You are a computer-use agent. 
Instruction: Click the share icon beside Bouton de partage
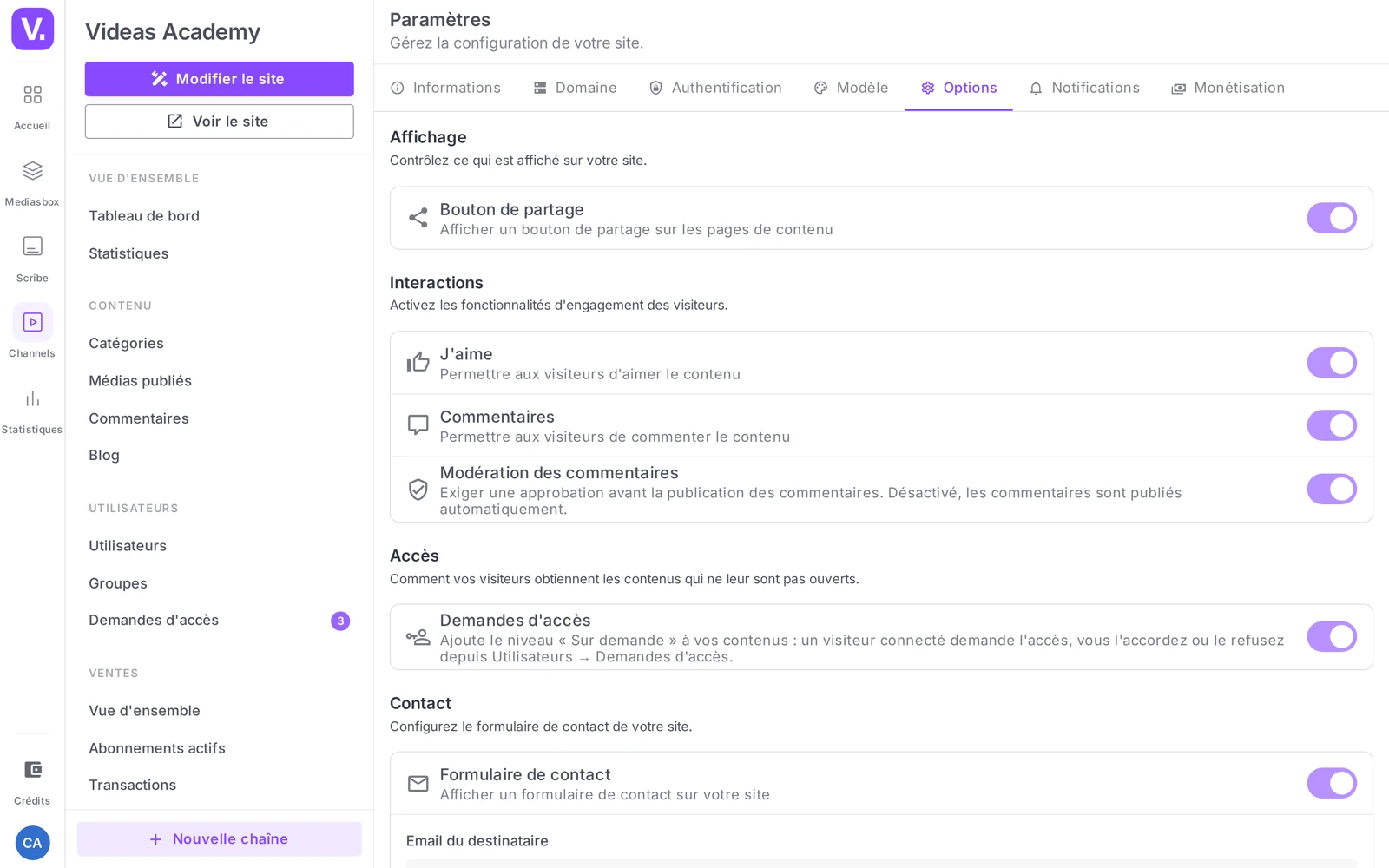(x=418, y=218)
